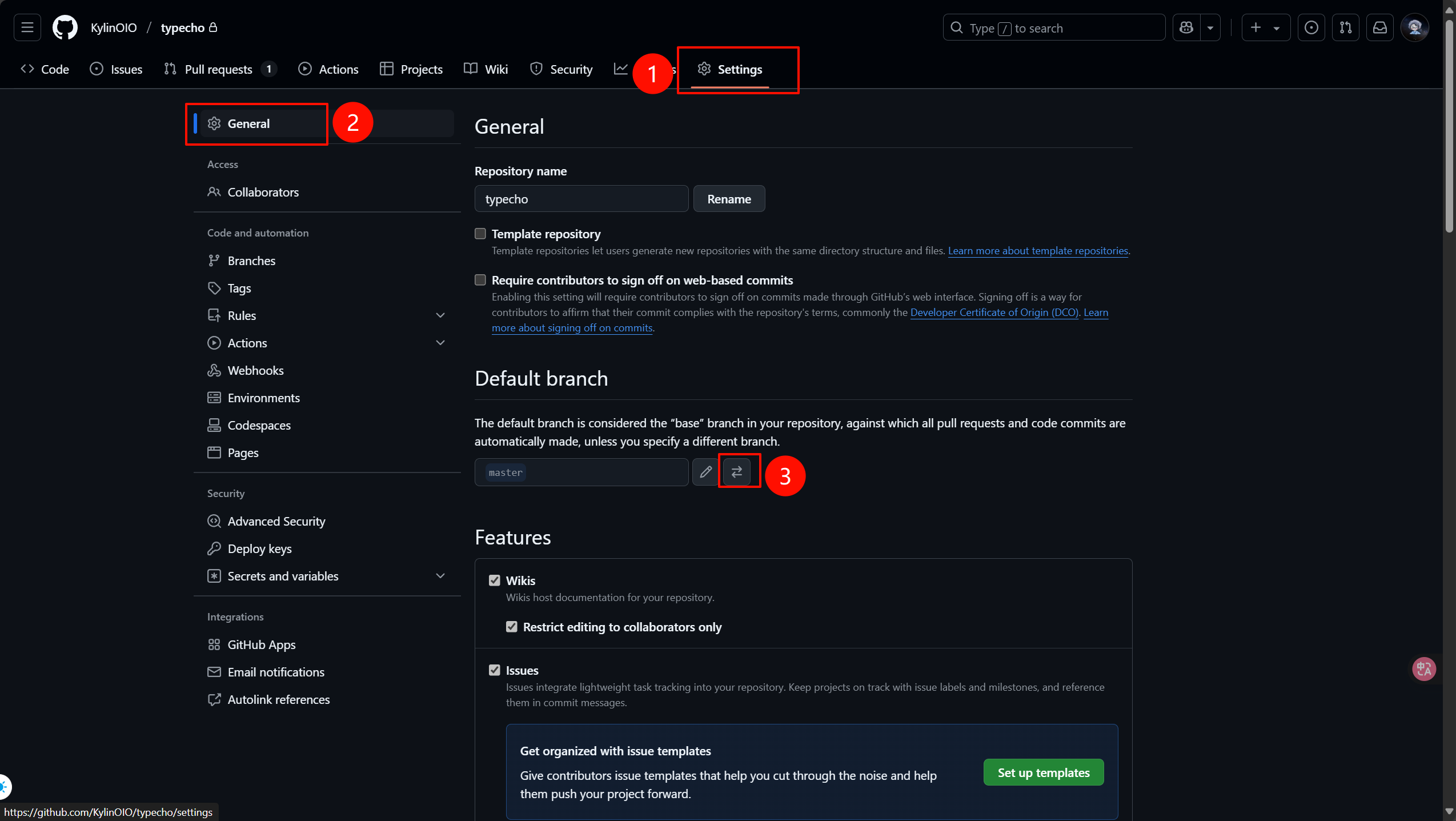Enable the Template repository checkbox
The height and width of the screenshot is (821, 1456).
point(480,234)
